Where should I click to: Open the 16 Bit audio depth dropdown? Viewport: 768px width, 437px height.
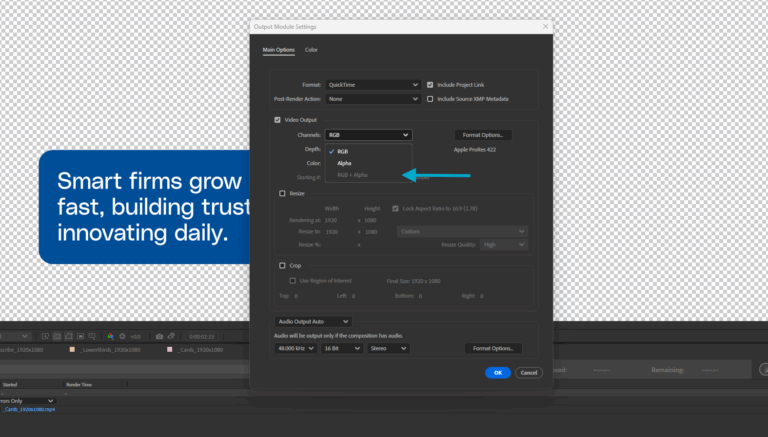tap(341, 348)
